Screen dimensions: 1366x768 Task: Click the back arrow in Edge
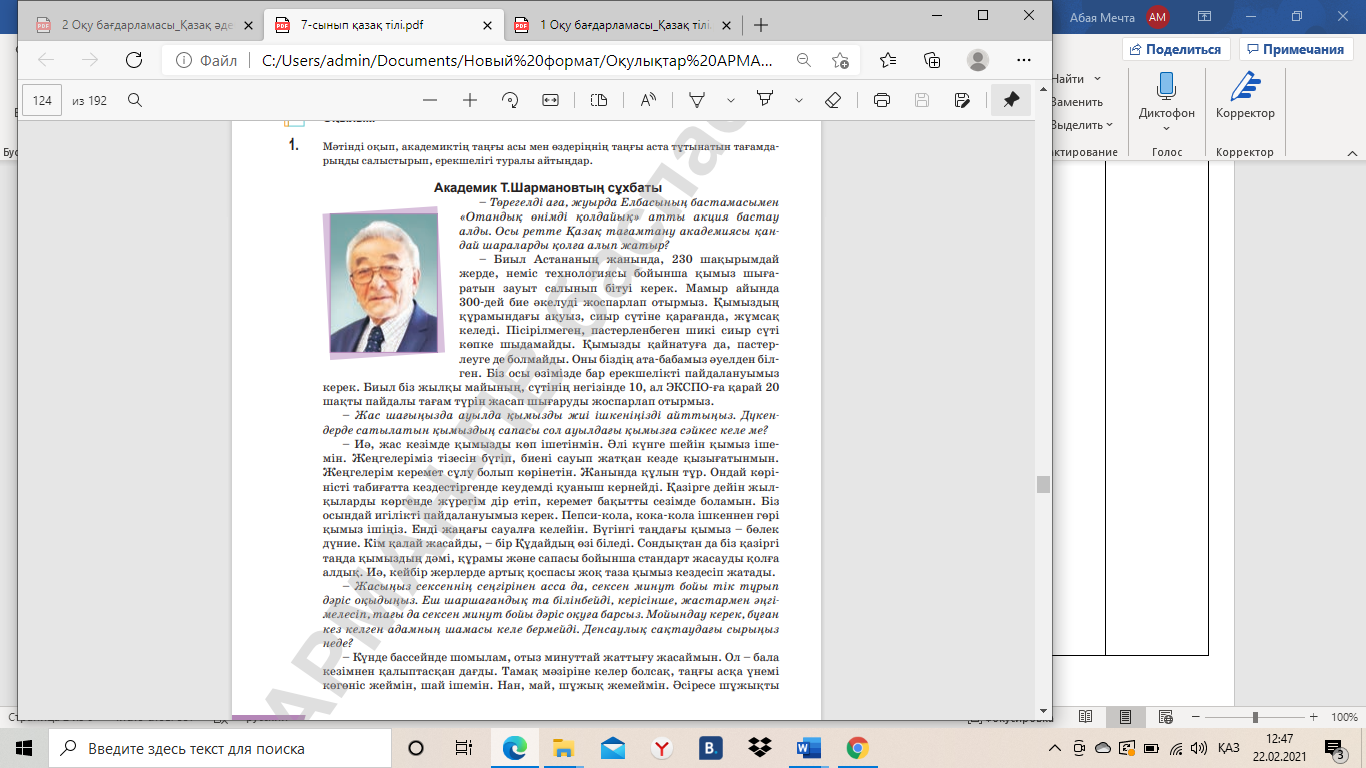tap(46, 60)
